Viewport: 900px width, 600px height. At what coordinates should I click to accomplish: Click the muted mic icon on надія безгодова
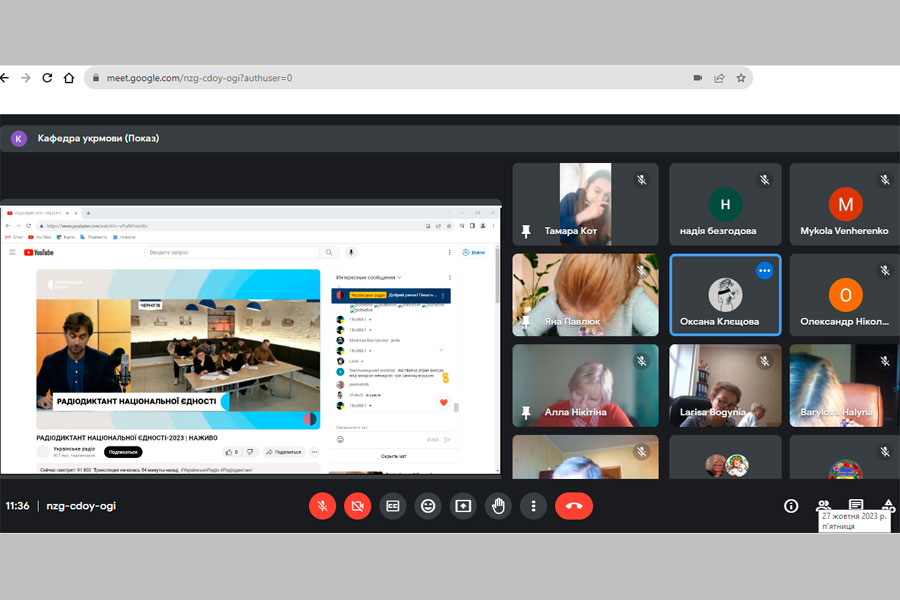click(x=765, y=180)
